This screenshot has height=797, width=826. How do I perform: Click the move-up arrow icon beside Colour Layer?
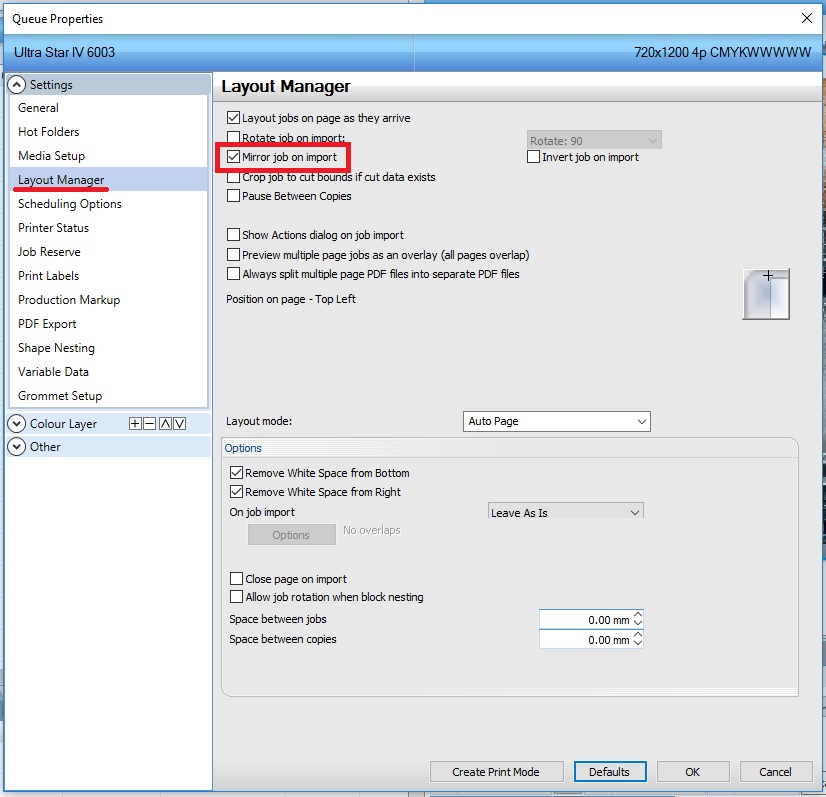pyautogui.click(x=165, y=424)
